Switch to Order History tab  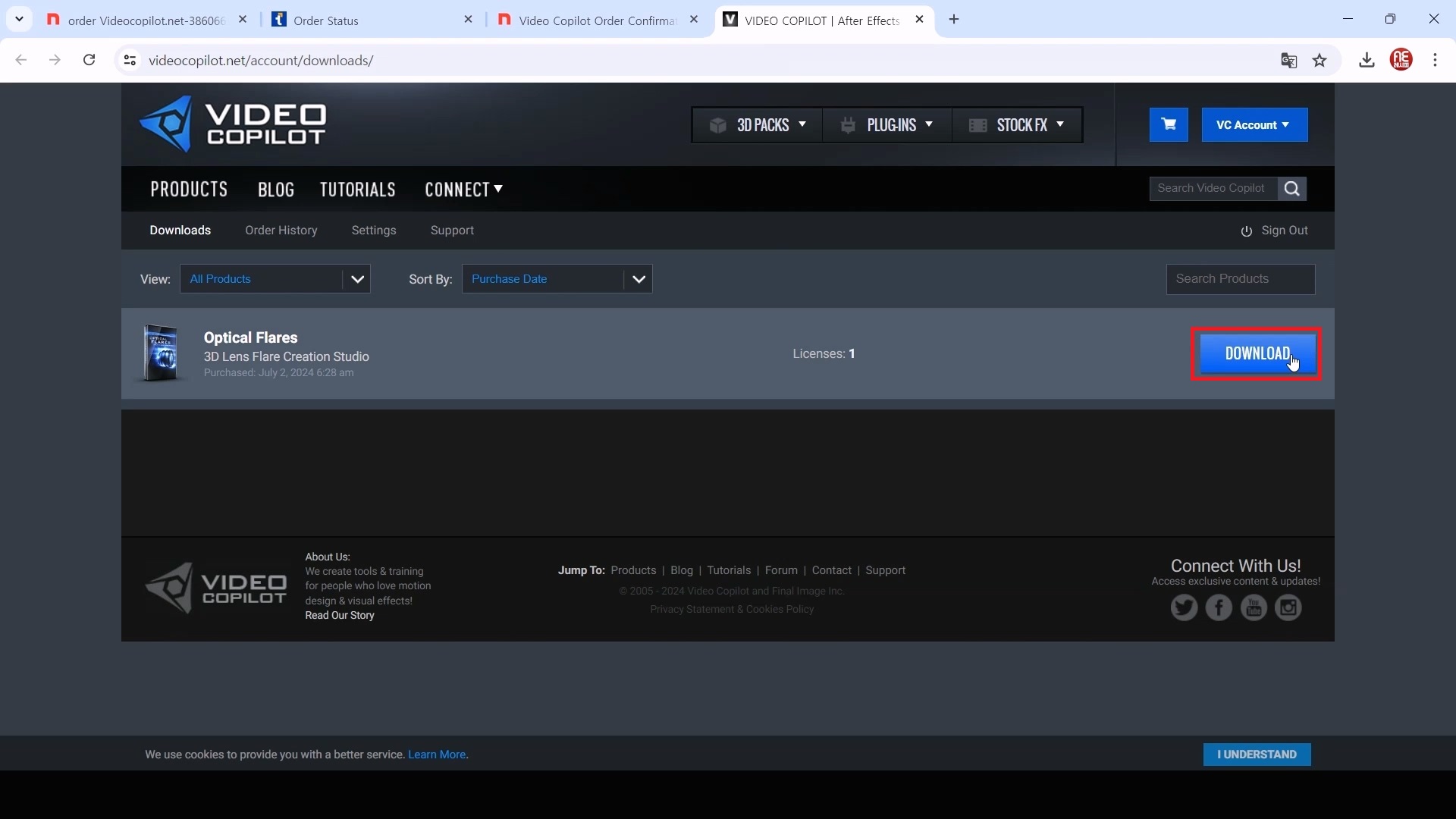pos(281,231)
